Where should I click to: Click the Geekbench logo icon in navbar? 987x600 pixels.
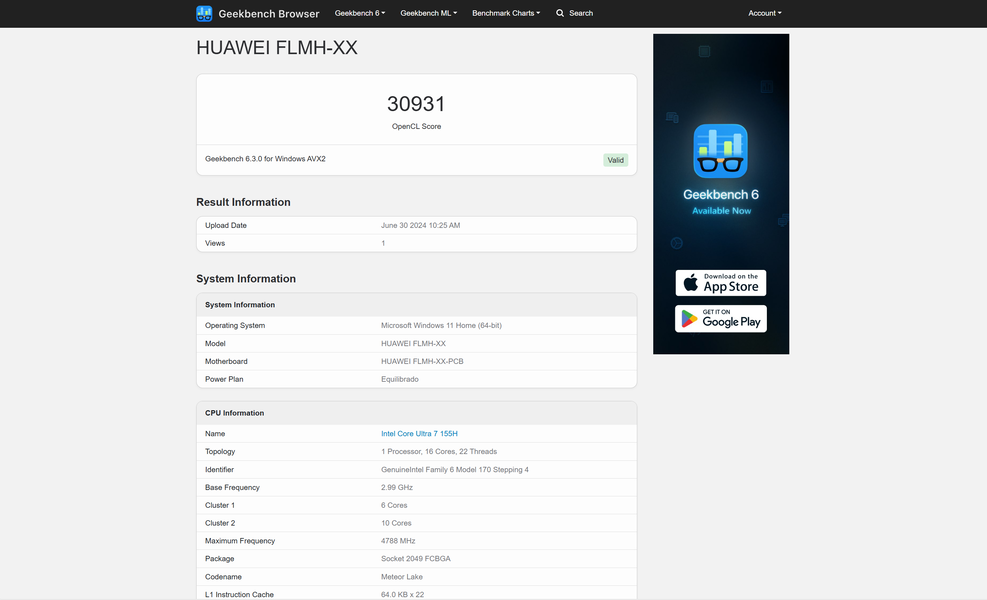pyautogui.click(x=204, y=13)
